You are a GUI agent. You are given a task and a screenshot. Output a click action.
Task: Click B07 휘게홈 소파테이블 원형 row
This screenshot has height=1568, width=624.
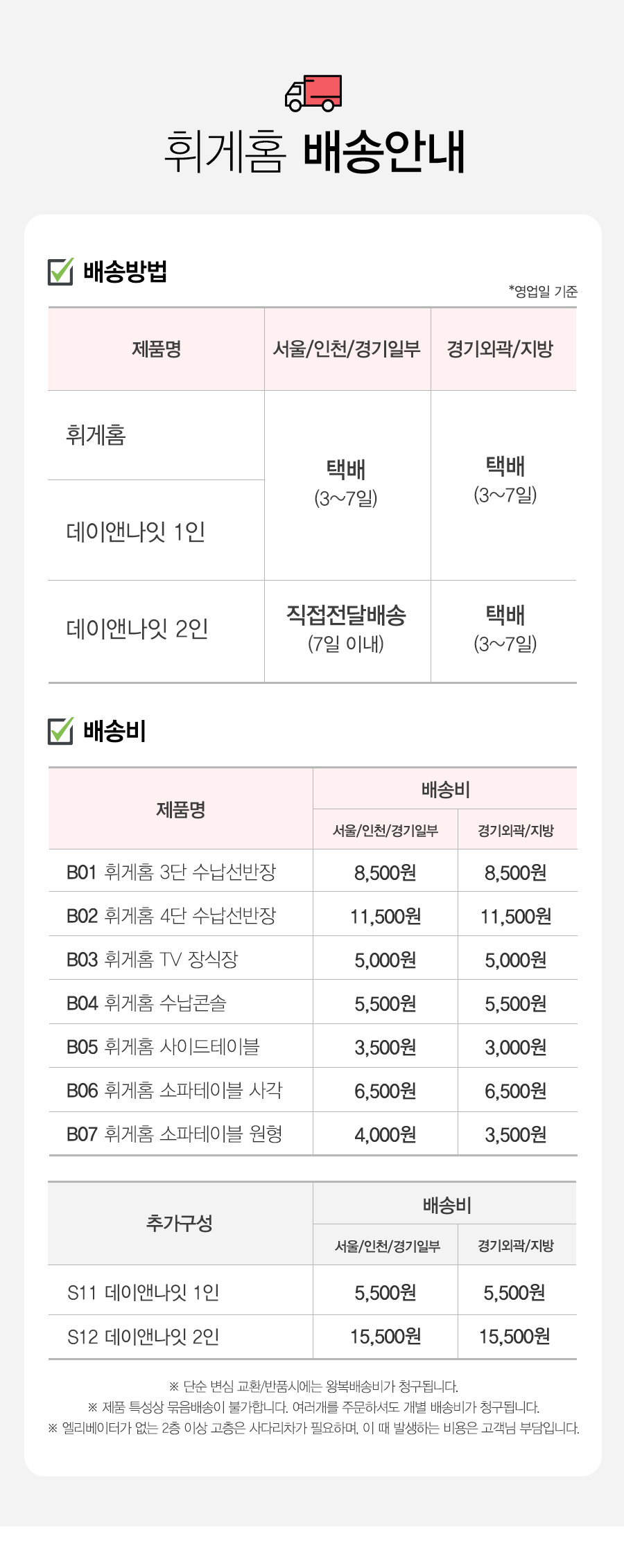coord(313,1134)
